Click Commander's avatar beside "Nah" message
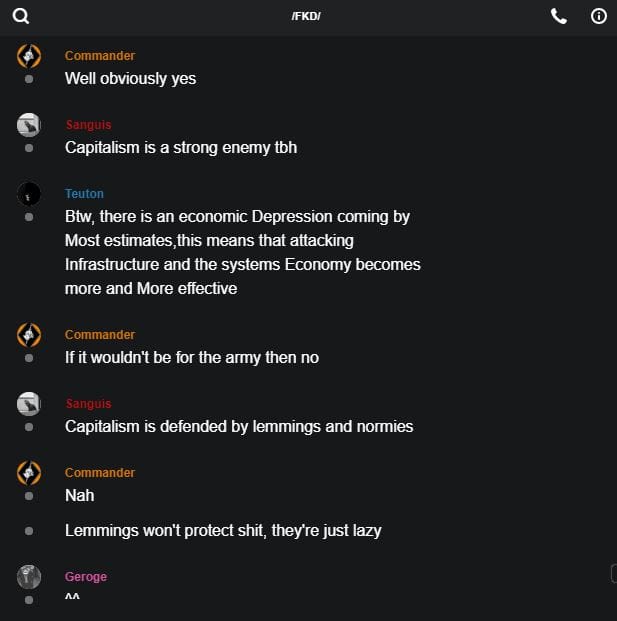The width and height of the screenshot is (617, 621). pyautogui.click(x=29, y=473)
